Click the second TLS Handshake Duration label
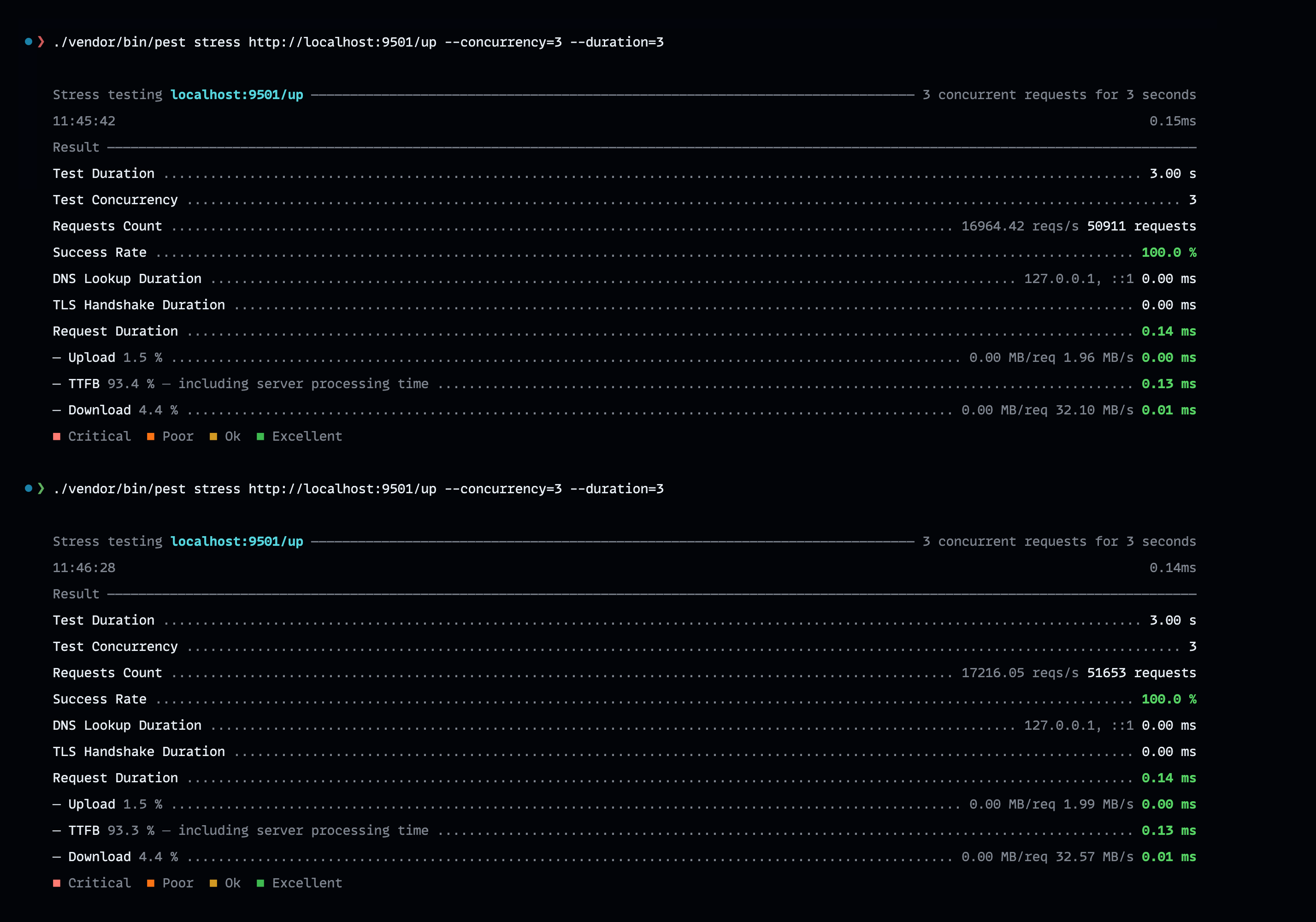Screen dimensions: 1316x922 click(x=139, y=752)
